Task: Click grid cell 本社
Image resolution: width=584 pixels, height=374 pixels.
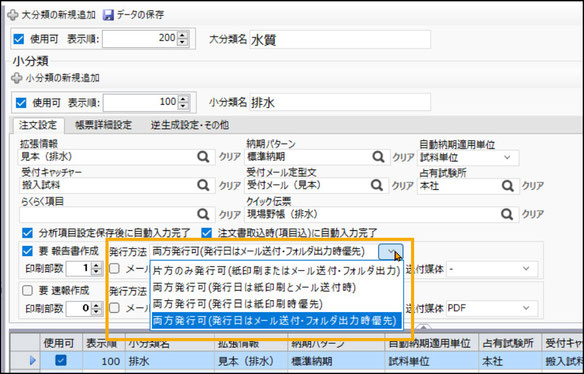Action: [x=509, y=361]
